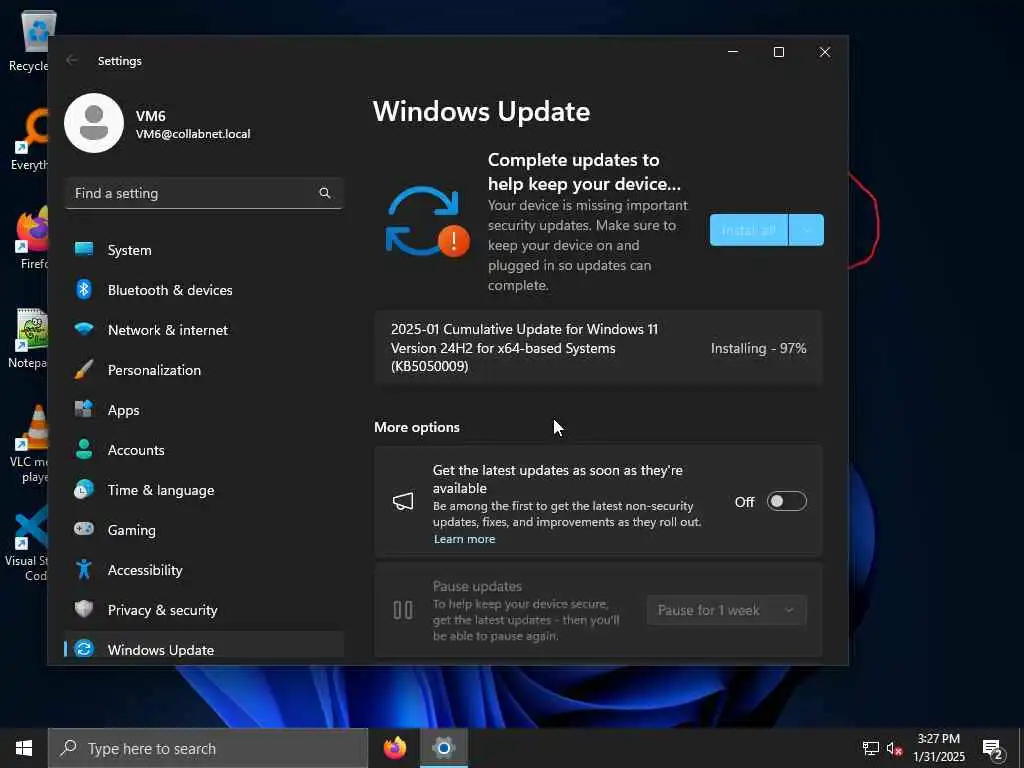Click the Privacy & security shield icon

click(84, 609)
